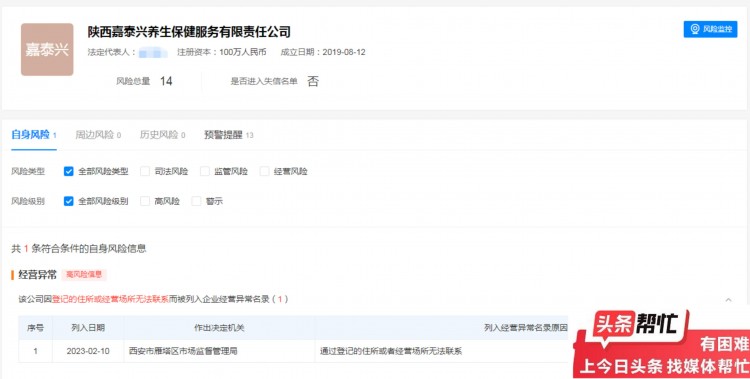Click the 风险监控 button

coord(710,29)
